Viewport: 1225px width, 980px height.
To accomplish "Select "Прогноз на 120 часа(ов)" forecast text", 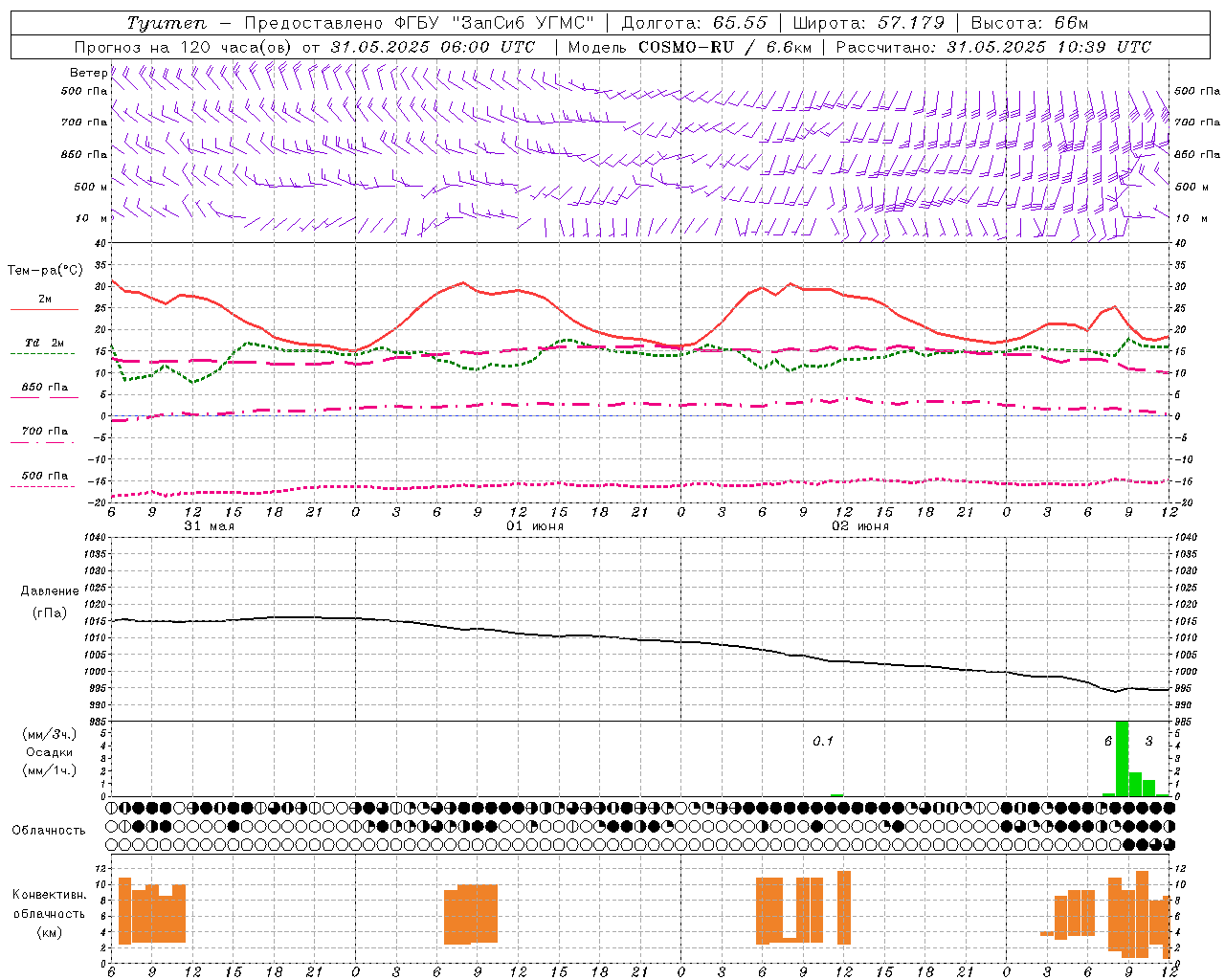I will pyautogui.click(x=185, y=47).
